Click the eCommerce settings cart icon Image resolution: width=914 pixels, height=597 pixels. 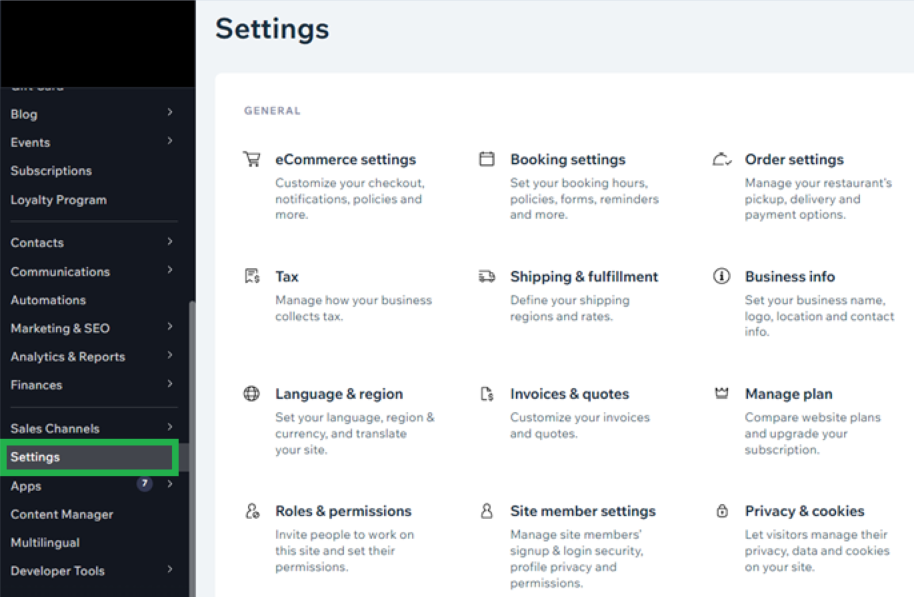[252, 159]
